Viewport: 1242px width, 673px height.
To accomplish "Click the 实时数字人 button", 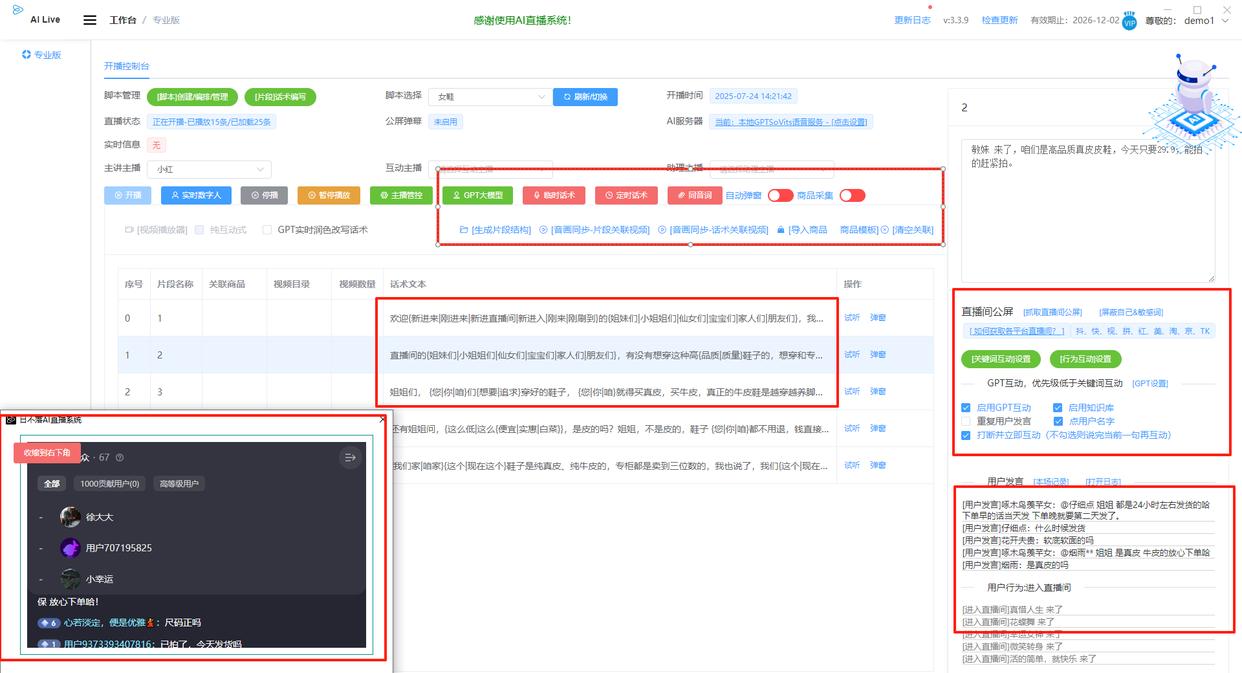I will [196, 195].
